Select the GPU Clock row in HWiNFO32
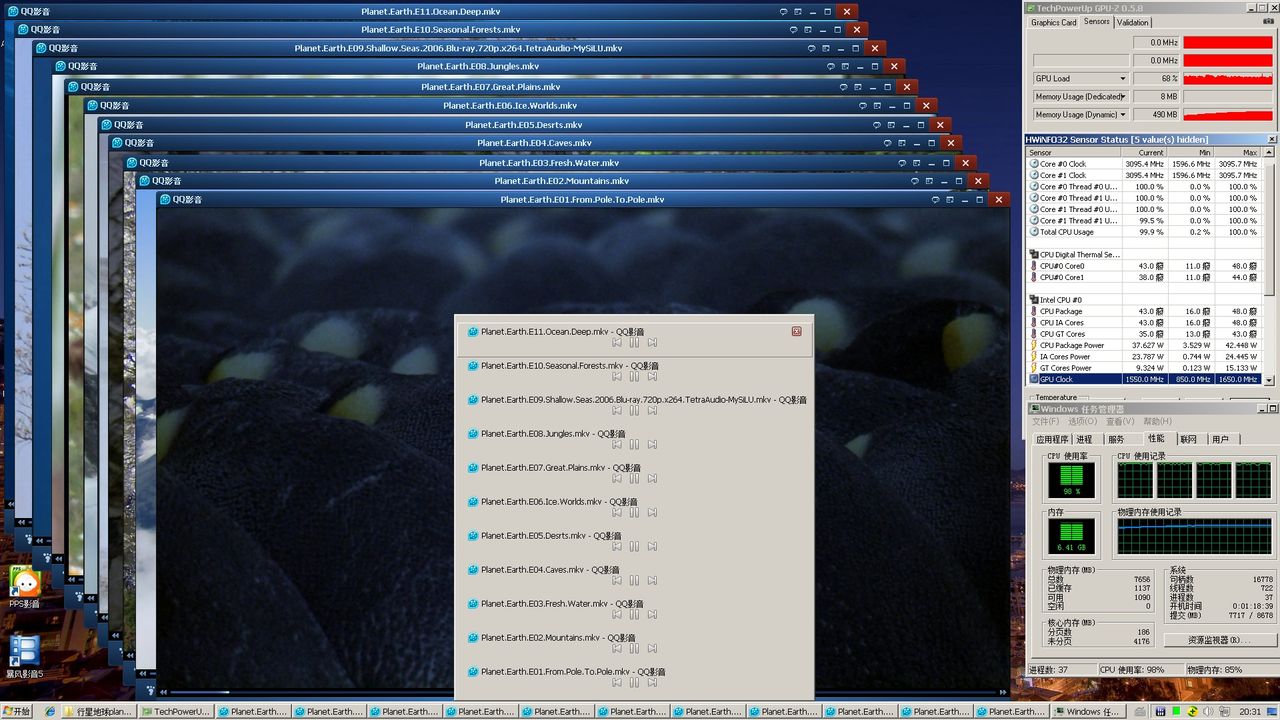1280x720 pixels. (1146, 380)
